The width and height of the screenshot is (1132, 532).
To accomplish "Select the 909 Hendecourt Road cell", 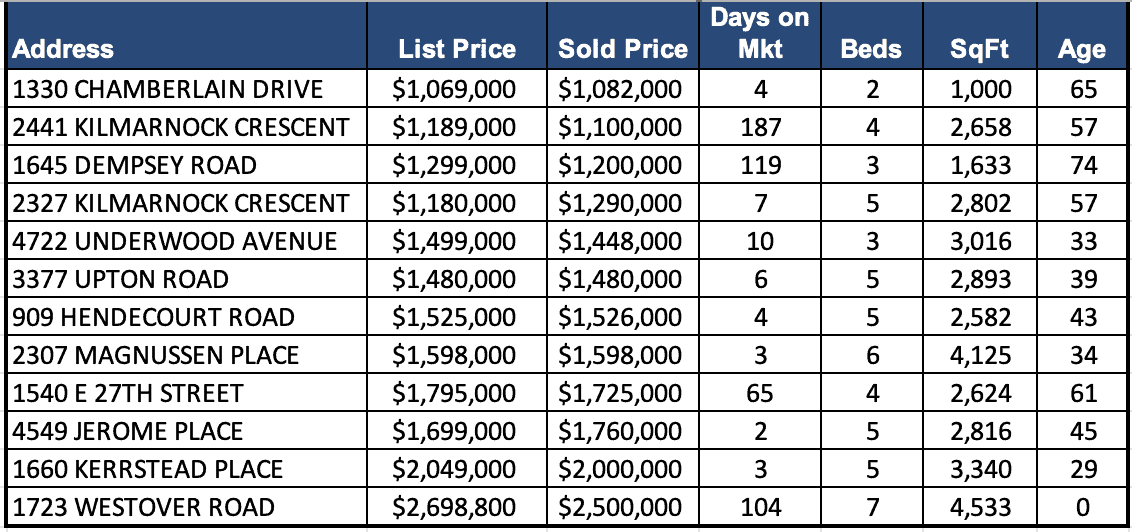I will [x=154, y=318].
